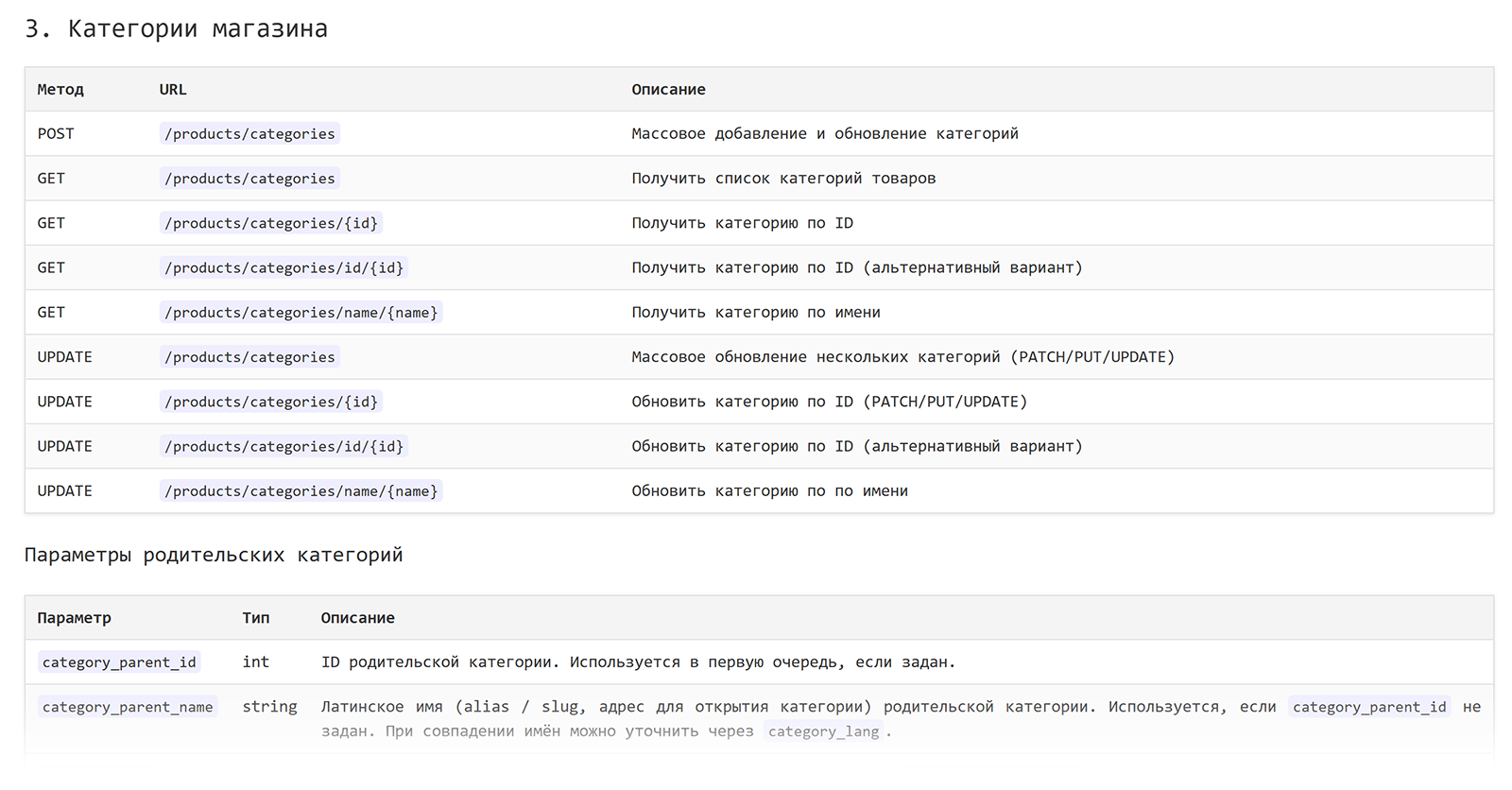Click the GET /products/categories/id/{id} URL code
The width and height of the screenshot is (1512, 790).
[283, 268]
